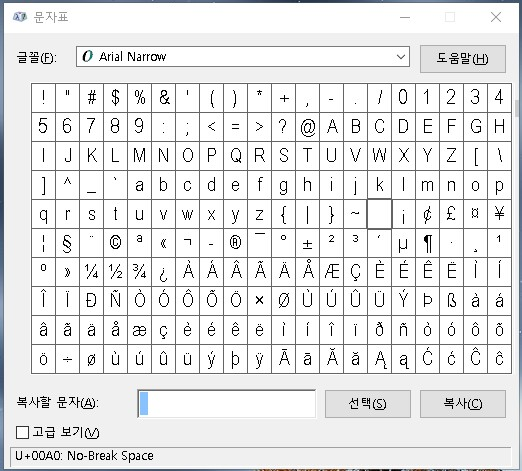Pick the section sign § character

[67, 243]
